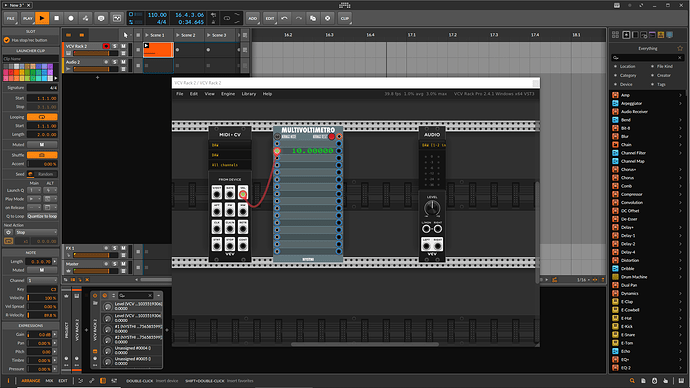Click the transport Play button

tap(42, 18)
